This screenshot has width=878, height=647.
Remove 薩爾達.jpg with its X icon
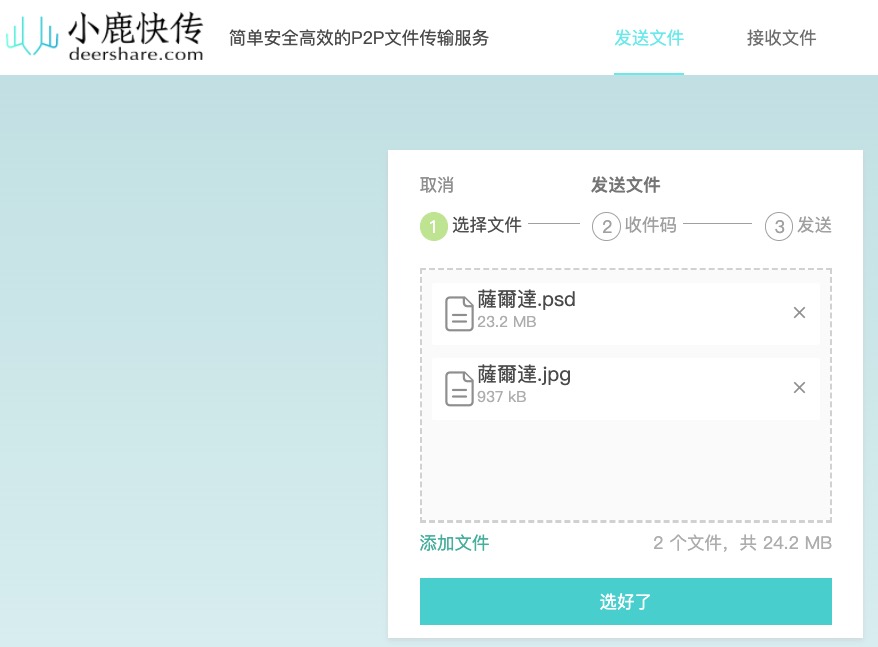point(799,388)
